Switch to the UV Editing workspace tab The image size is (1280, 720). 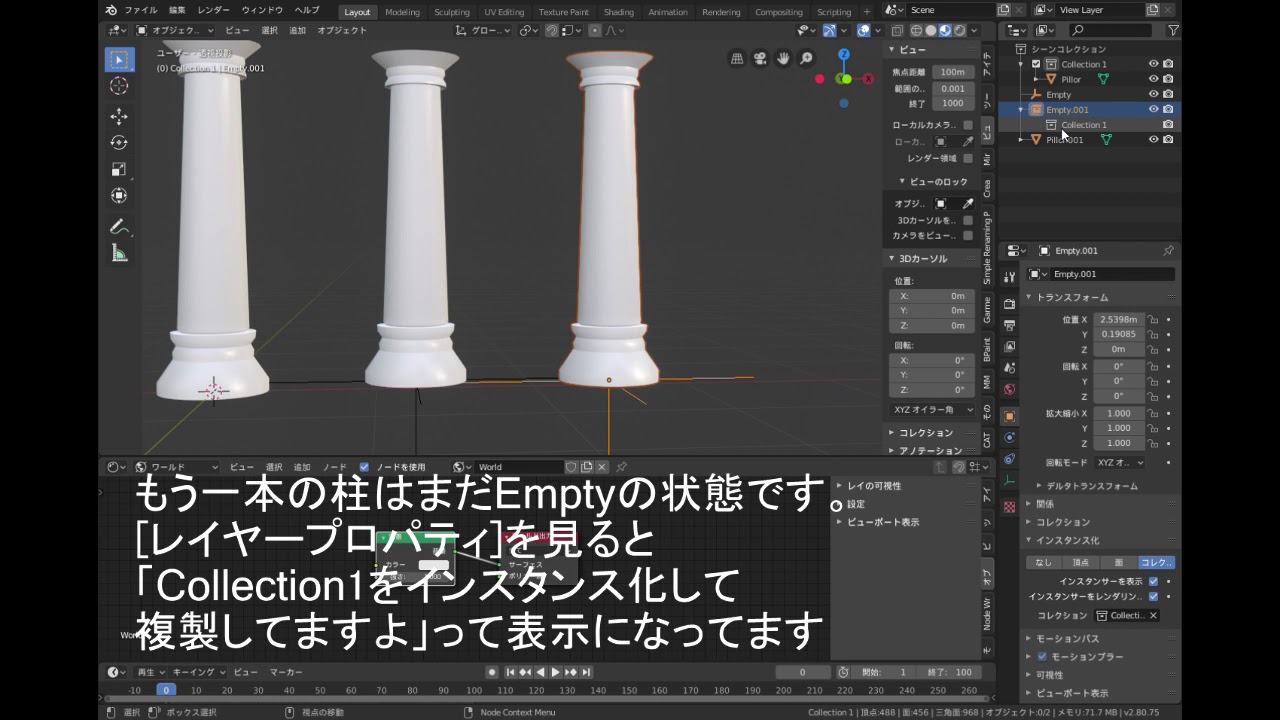(x=504, y=12)
